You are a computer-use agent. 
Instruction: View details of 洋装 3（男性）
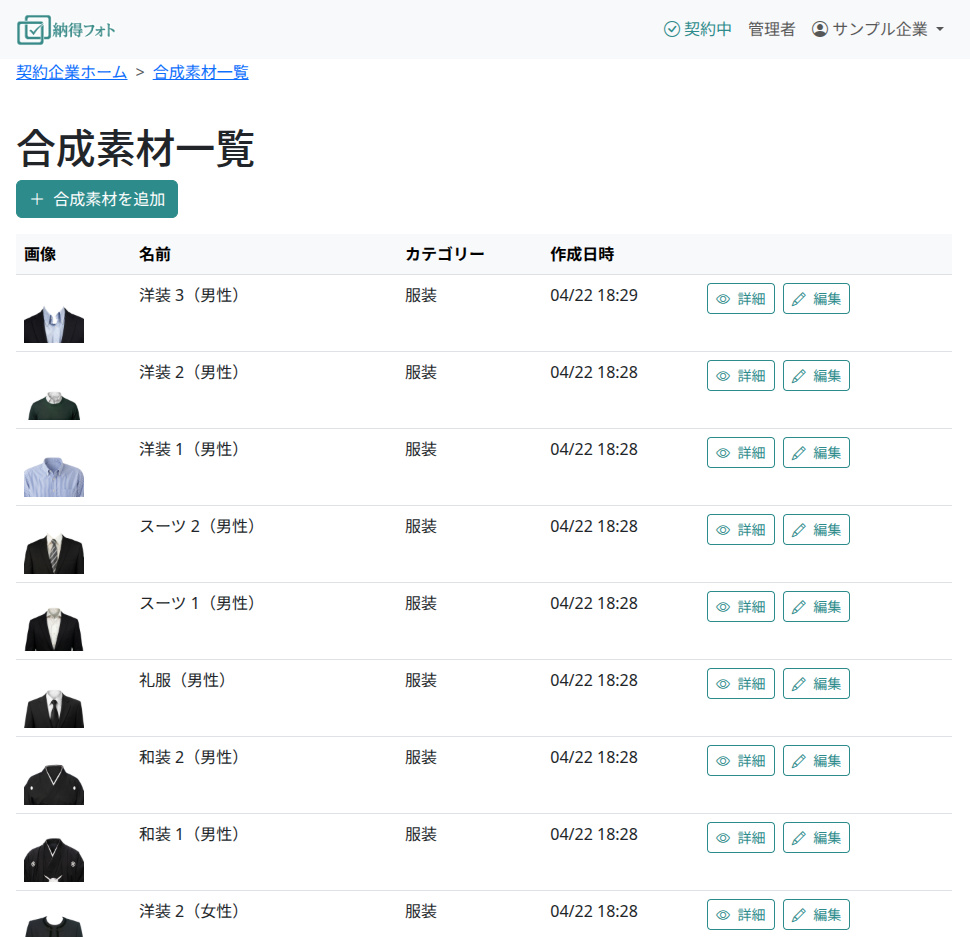click(740, 299)
